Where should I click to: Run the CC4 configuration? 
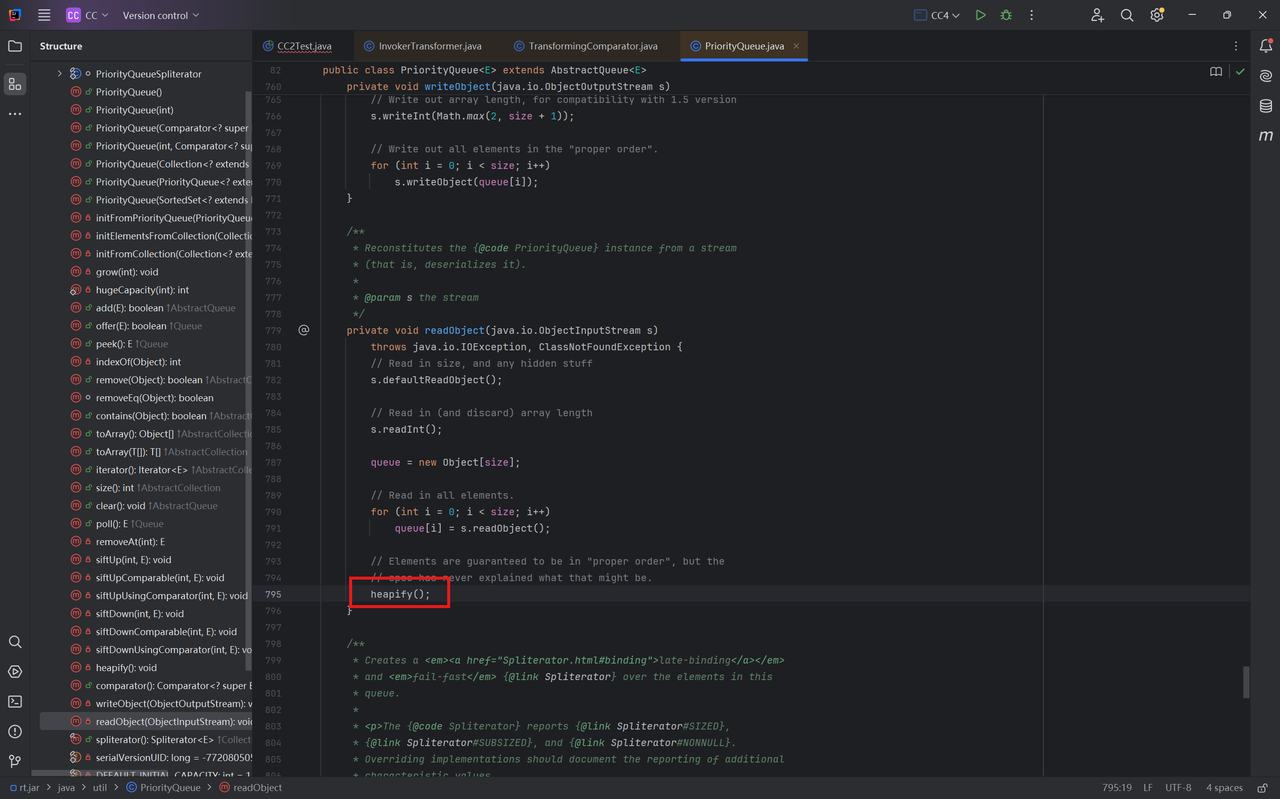pyautogui.click(x=980, y=15)
